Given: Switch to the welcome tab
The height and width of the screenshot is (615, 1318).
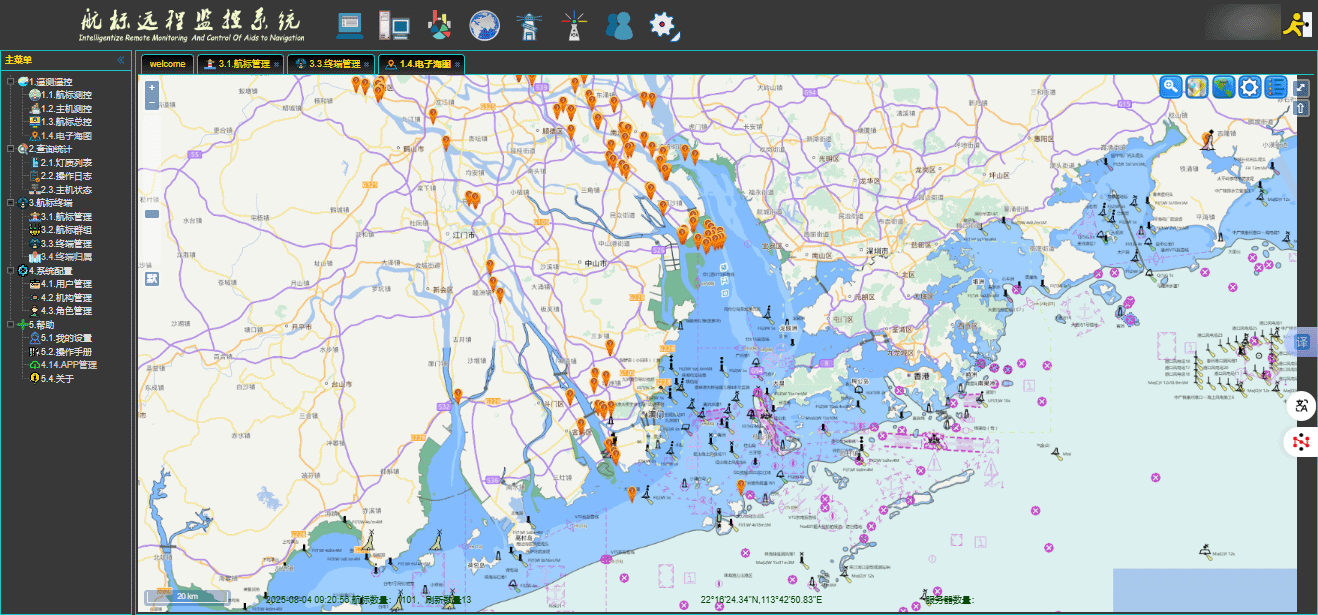Looking at the screenshot, I should pyautogui.click(x=167, y=64).
